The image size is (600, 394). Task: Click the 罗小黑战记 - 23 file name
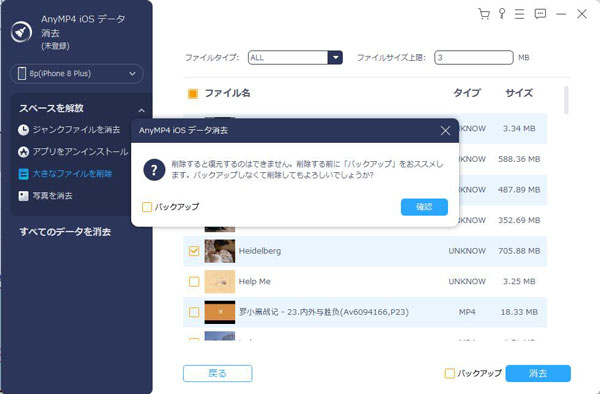[x=324, y=312]
